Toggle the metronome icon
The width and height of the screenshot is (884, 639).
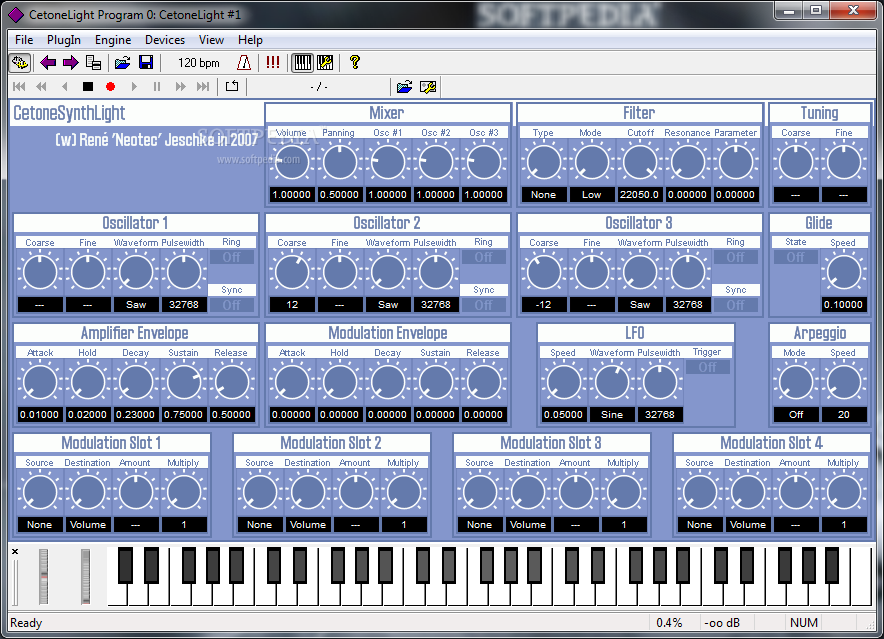pos(244,63)
